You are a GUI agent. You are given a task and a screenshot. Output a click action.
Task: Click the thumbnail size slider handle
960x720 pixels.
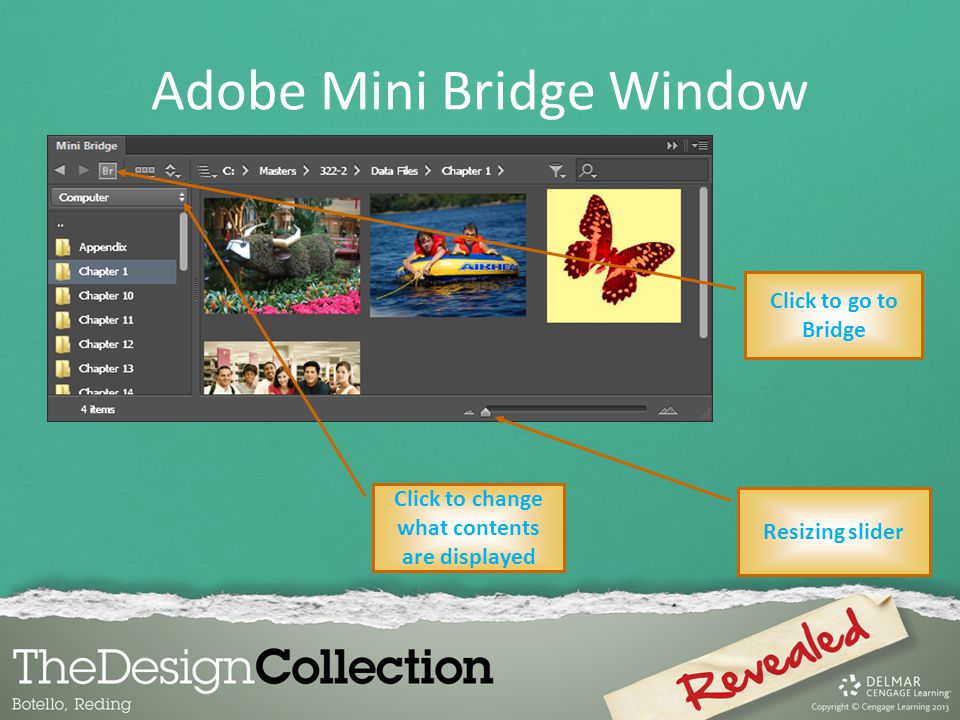tap(486, 411)
